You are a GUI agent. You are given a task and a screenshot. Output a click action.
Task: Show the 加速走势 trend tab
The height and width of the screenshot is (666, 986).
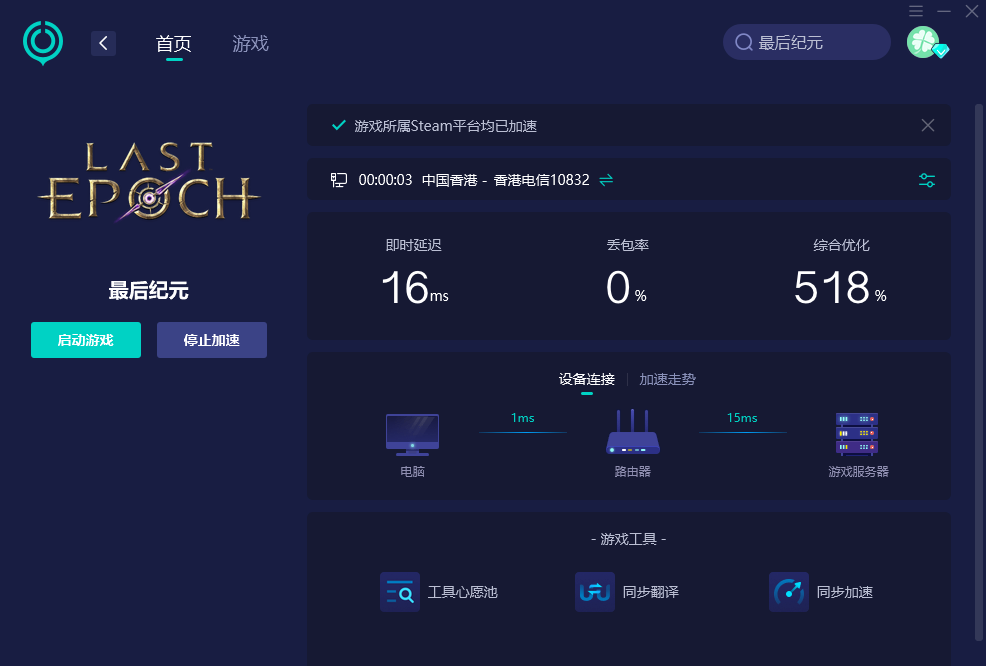tap(667, 379)
